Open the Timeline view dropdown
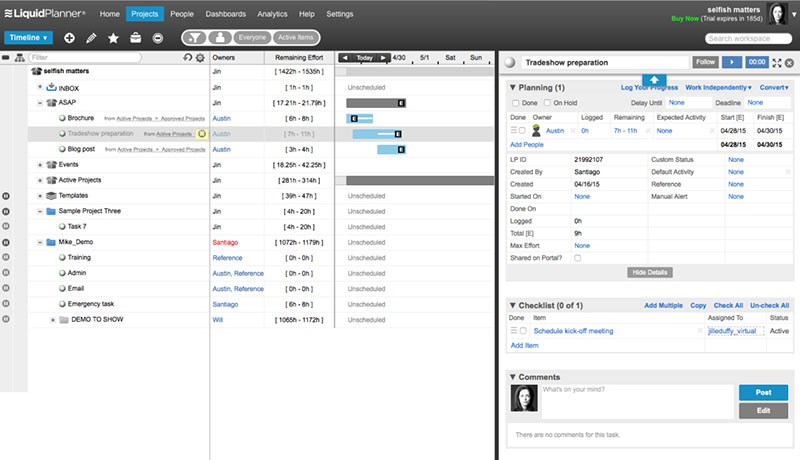 click(x=29, y=37)
